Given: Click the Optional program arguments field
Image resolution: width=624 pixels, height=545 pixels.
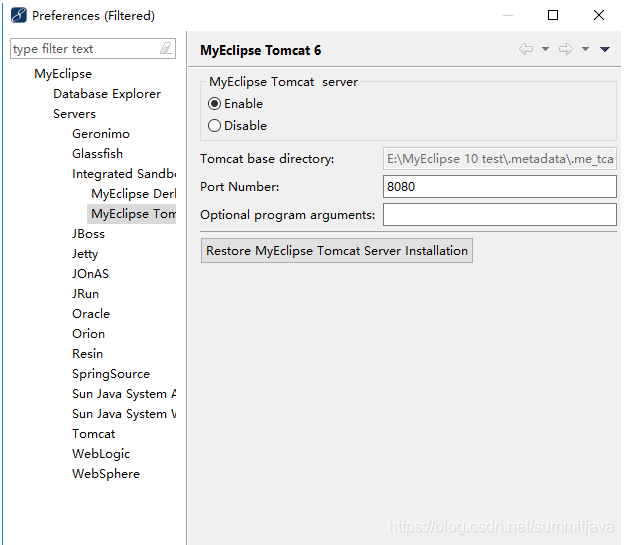Looking at the screenshot, I should [x=500, y=215].
